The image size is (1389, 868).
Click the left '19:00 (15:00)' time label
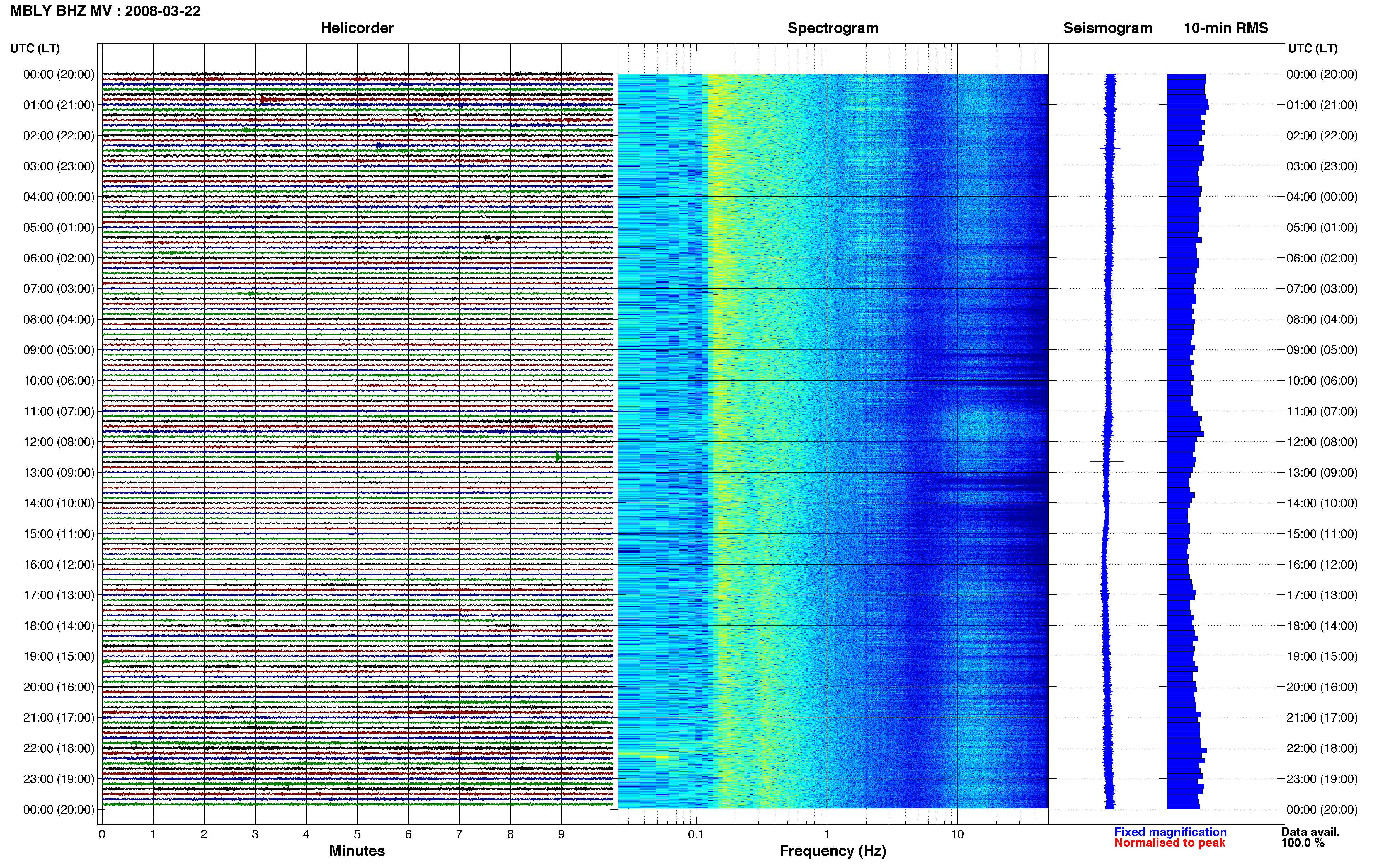pyautogui.click(x=59, y=657)
